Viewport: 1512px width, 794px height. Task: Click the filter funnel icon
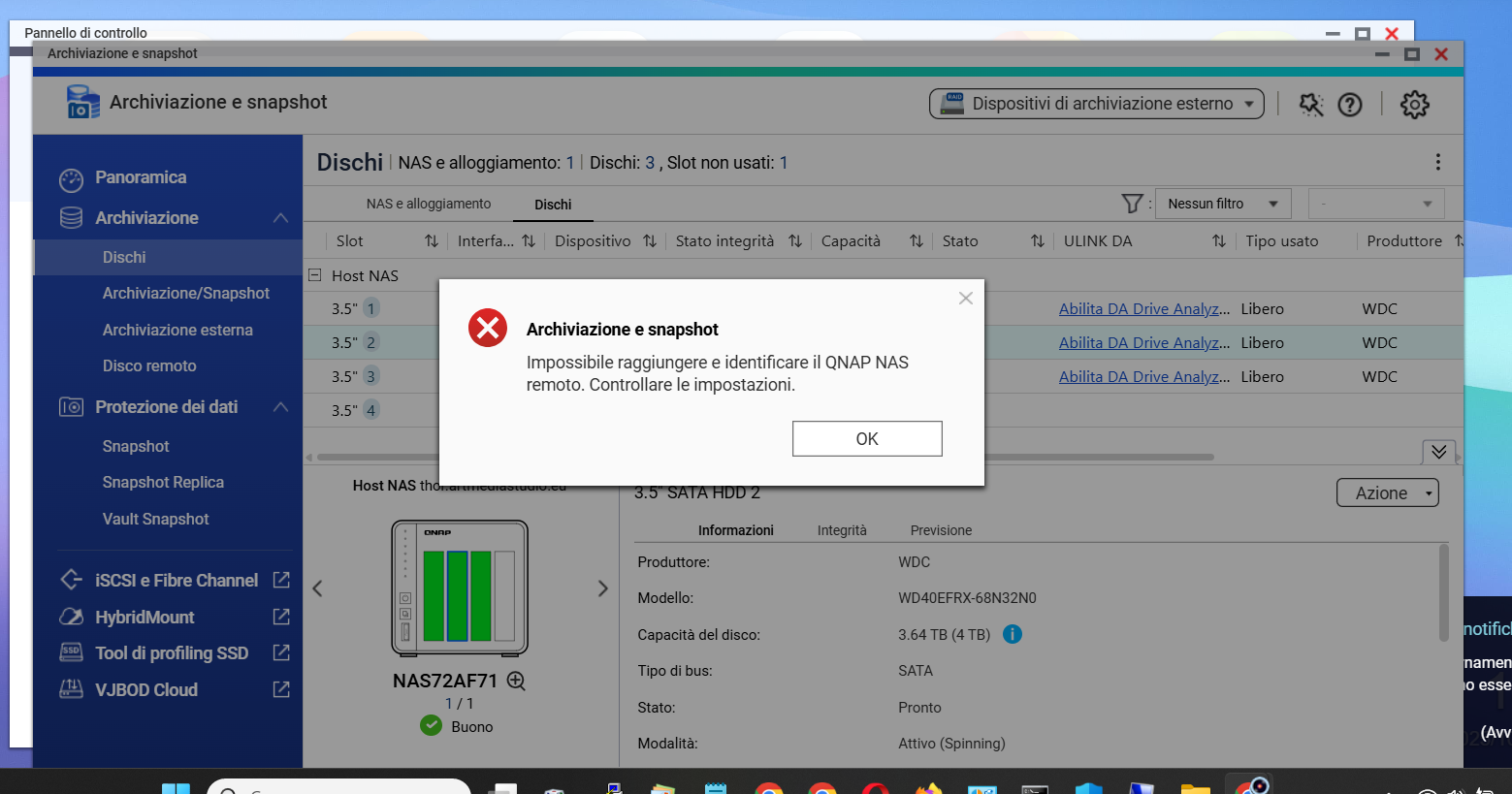coord(1131,204)
